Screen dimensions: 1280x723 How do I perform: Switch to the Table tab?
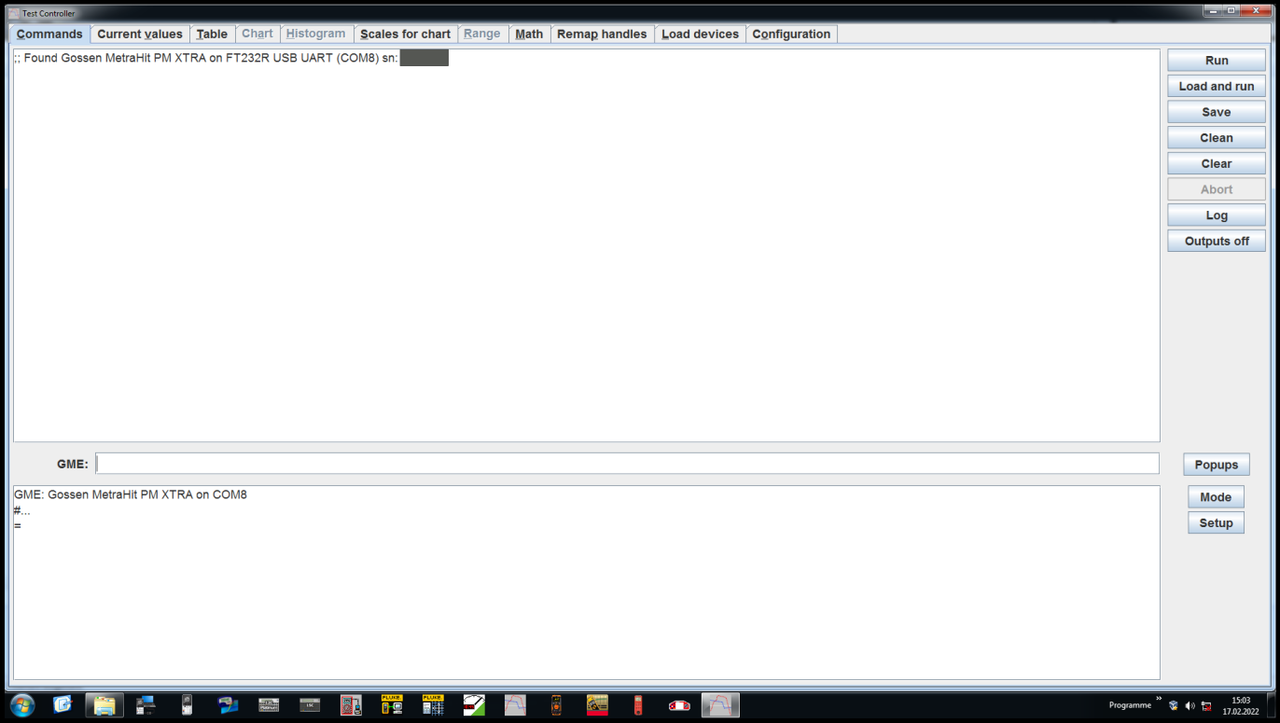click(212, 34)
